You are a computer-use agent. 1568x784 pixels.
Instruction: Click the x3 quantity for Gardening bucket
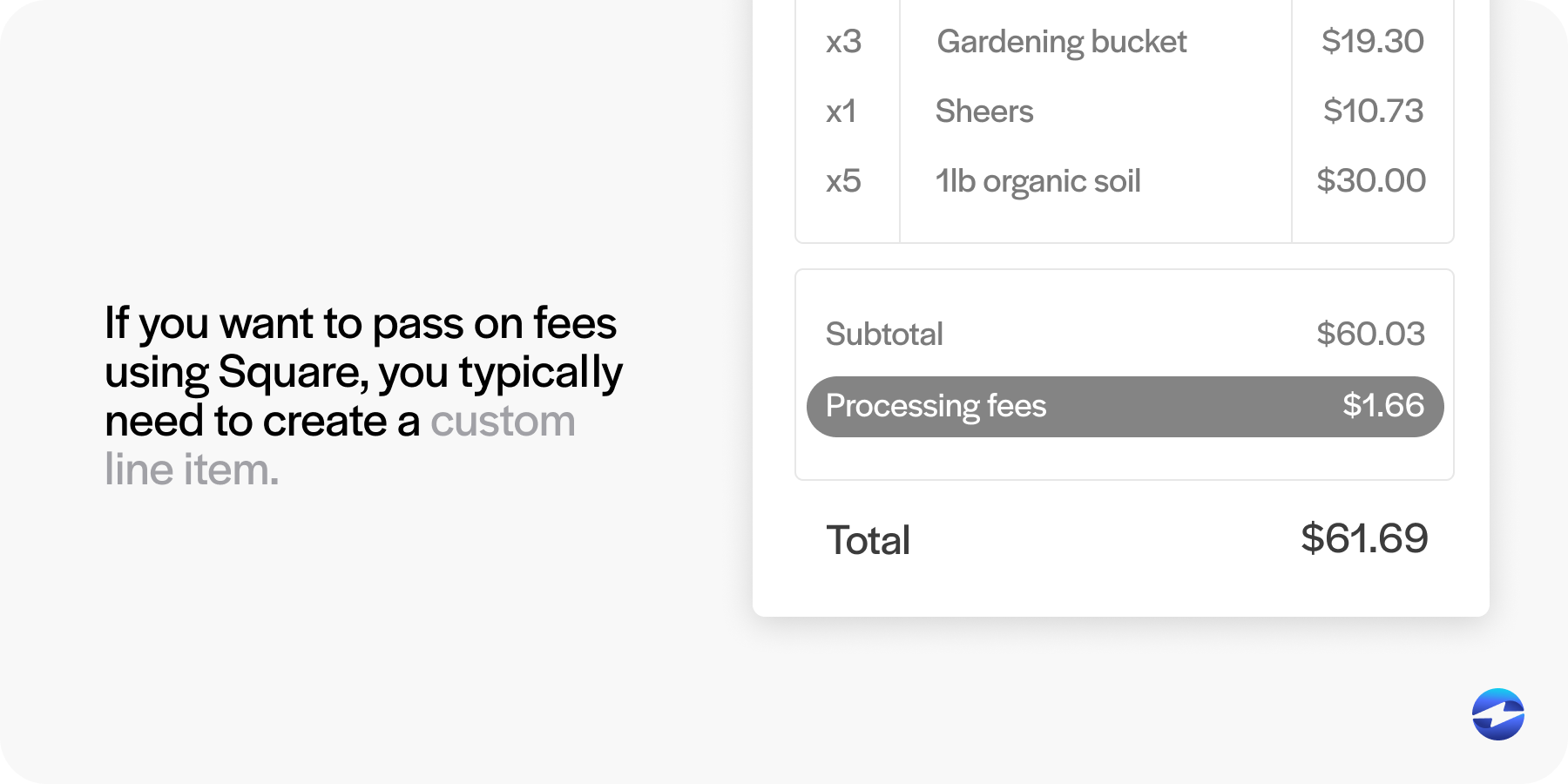pyautogui.click(x=843, y=42)
